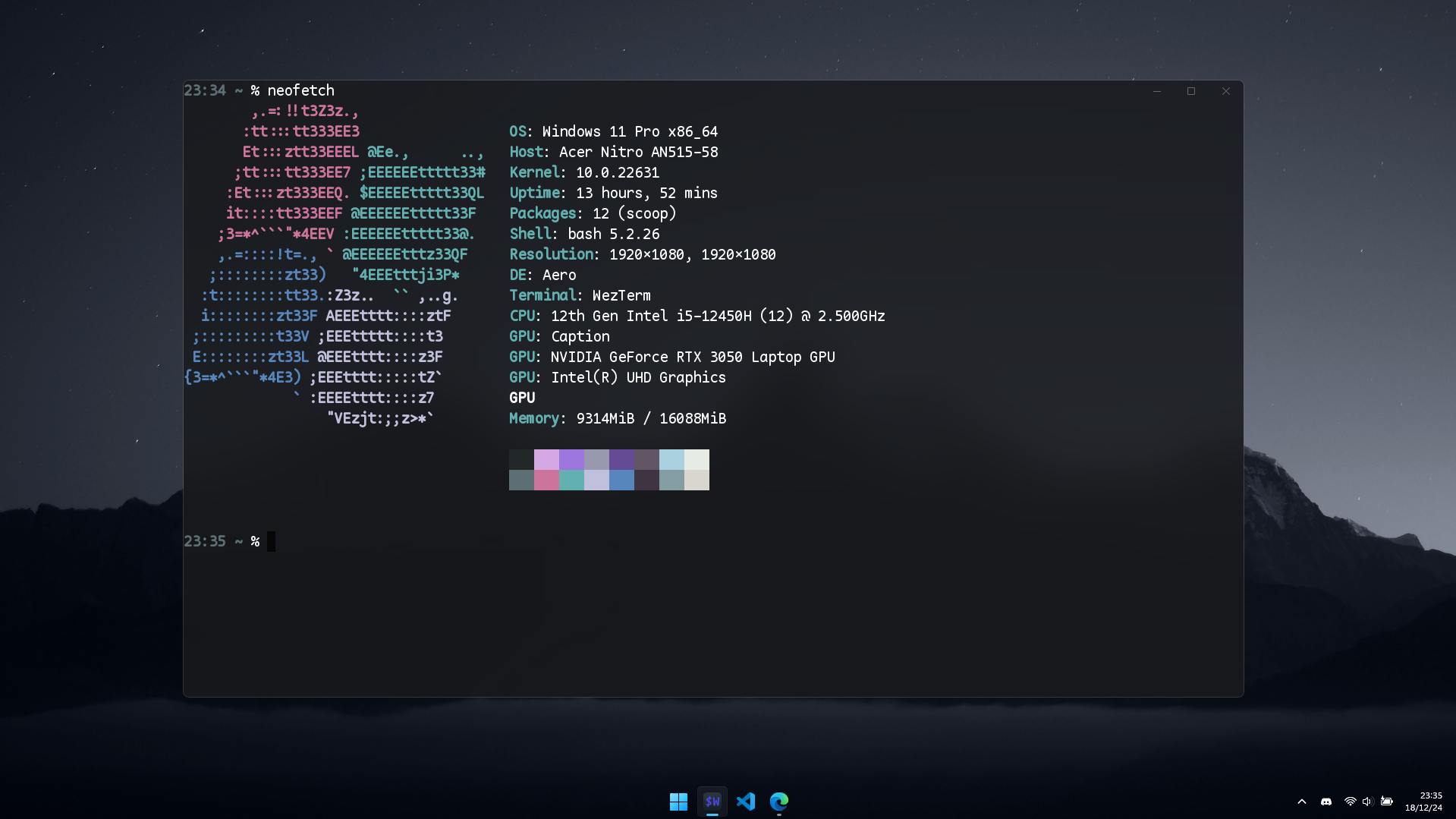Open the clock showing 23:35 18/12/24
1456x819 pixels.
click(1423, 802)
